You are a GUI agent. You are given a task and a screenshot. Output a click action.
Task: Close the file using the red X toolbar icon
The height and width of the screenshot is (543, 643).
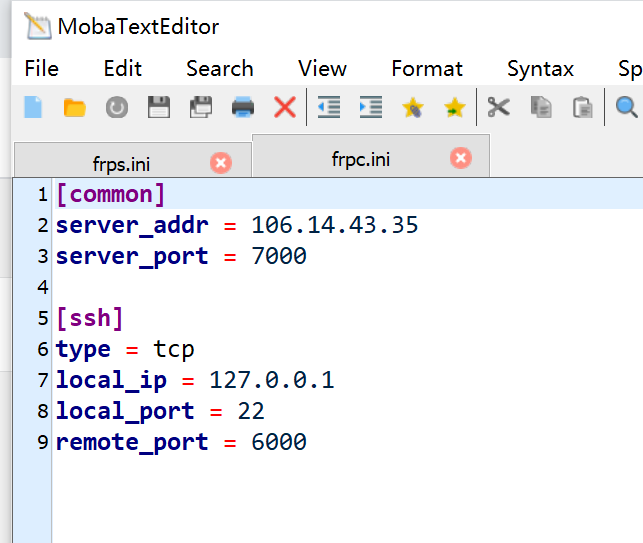[285, 107]
